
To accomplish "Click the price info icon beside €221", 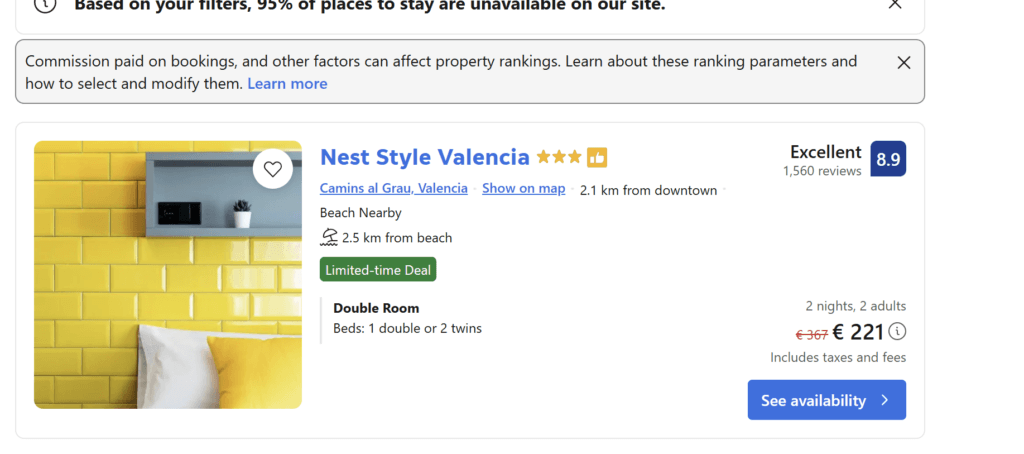I will click(897, 332).
